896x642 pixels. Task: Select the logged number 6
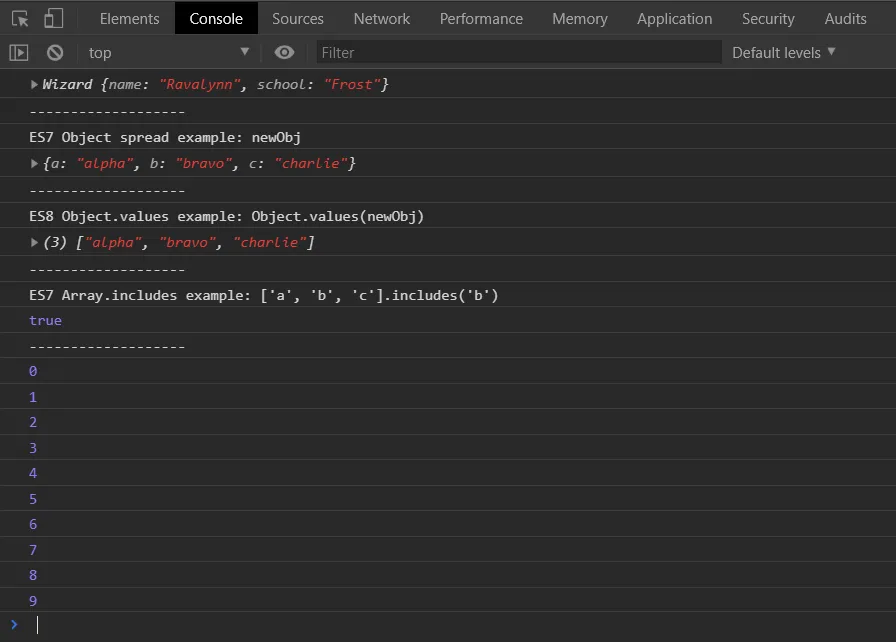pos(33,524)
